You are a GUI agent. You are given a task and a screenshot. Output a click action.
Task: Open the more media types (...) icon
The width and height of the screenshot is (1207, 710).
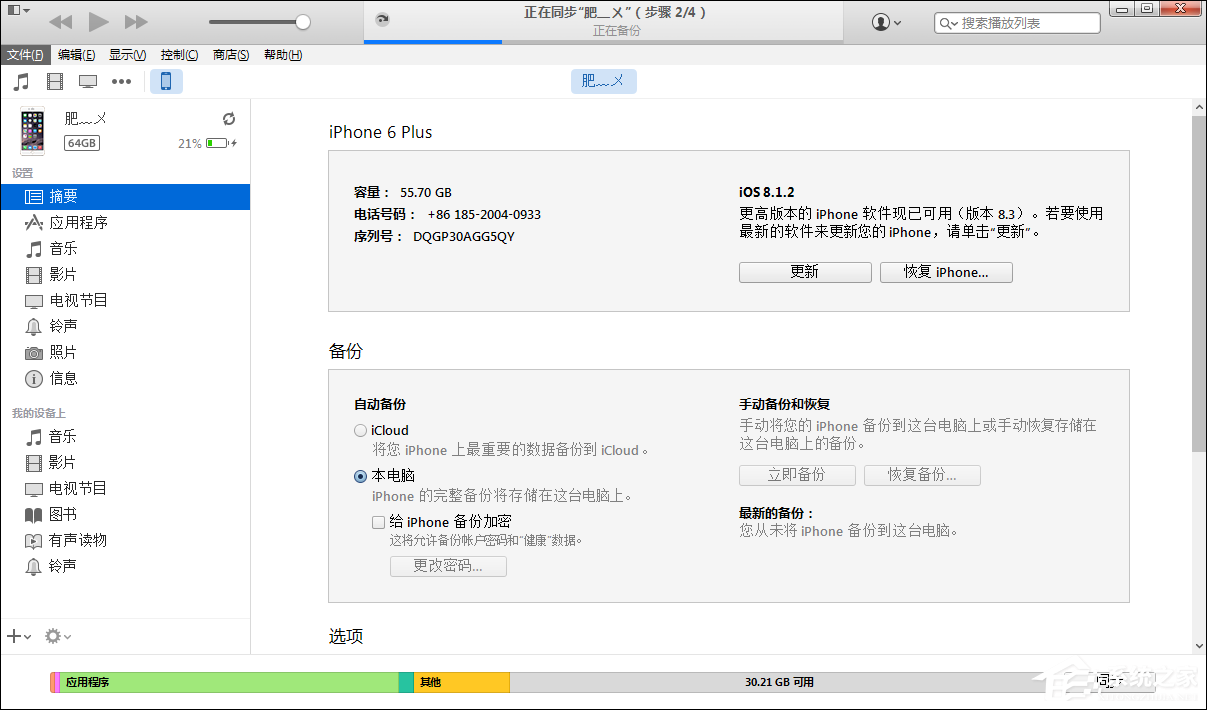121,81
